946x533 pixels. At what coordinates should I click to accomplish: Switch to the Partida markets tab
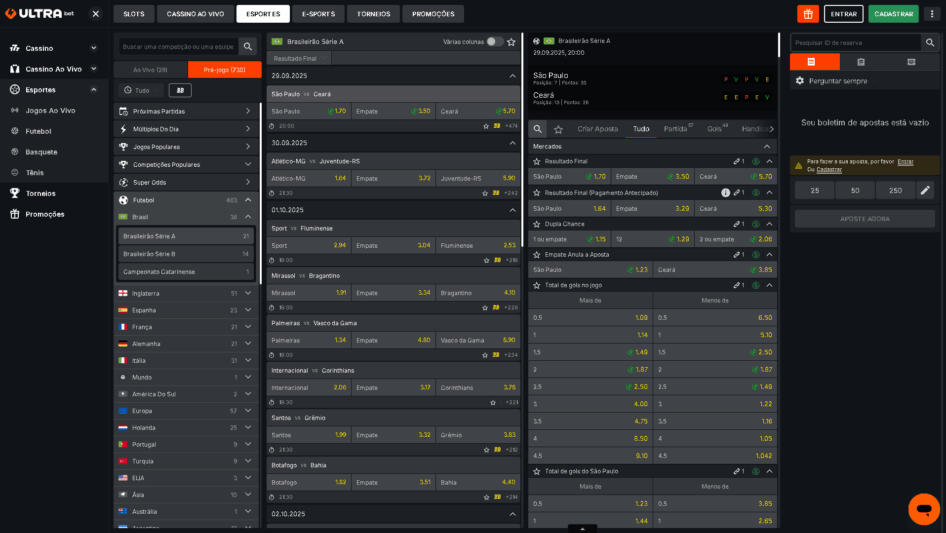676,129
